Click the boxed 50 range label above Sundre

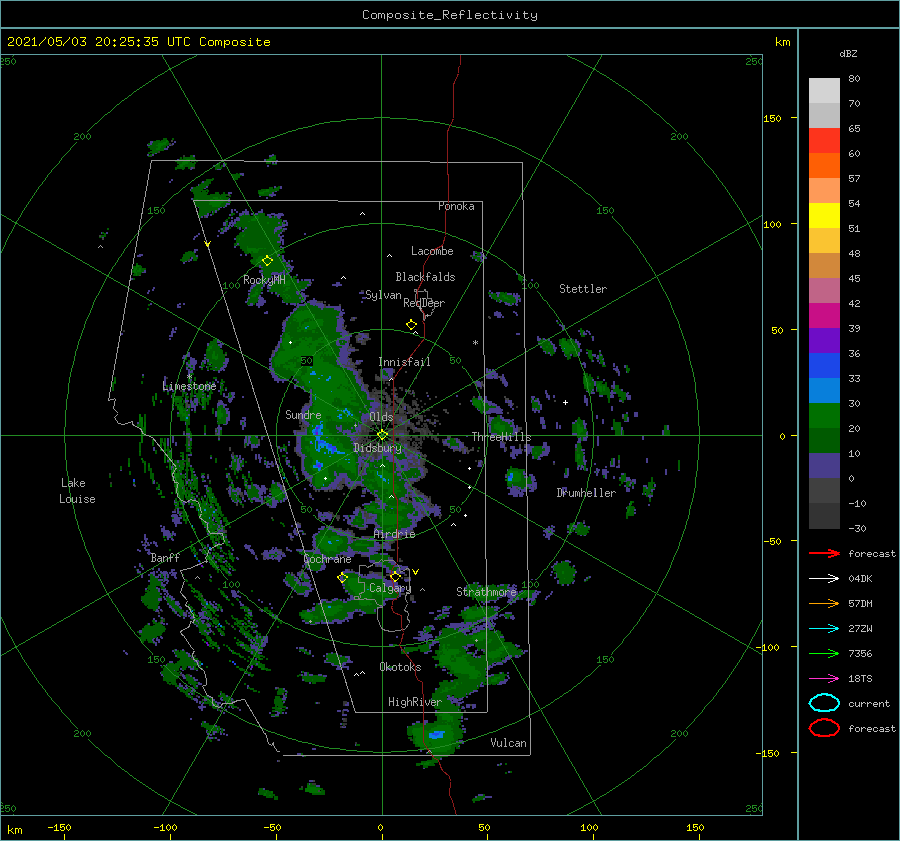click(x=307, y=361)
